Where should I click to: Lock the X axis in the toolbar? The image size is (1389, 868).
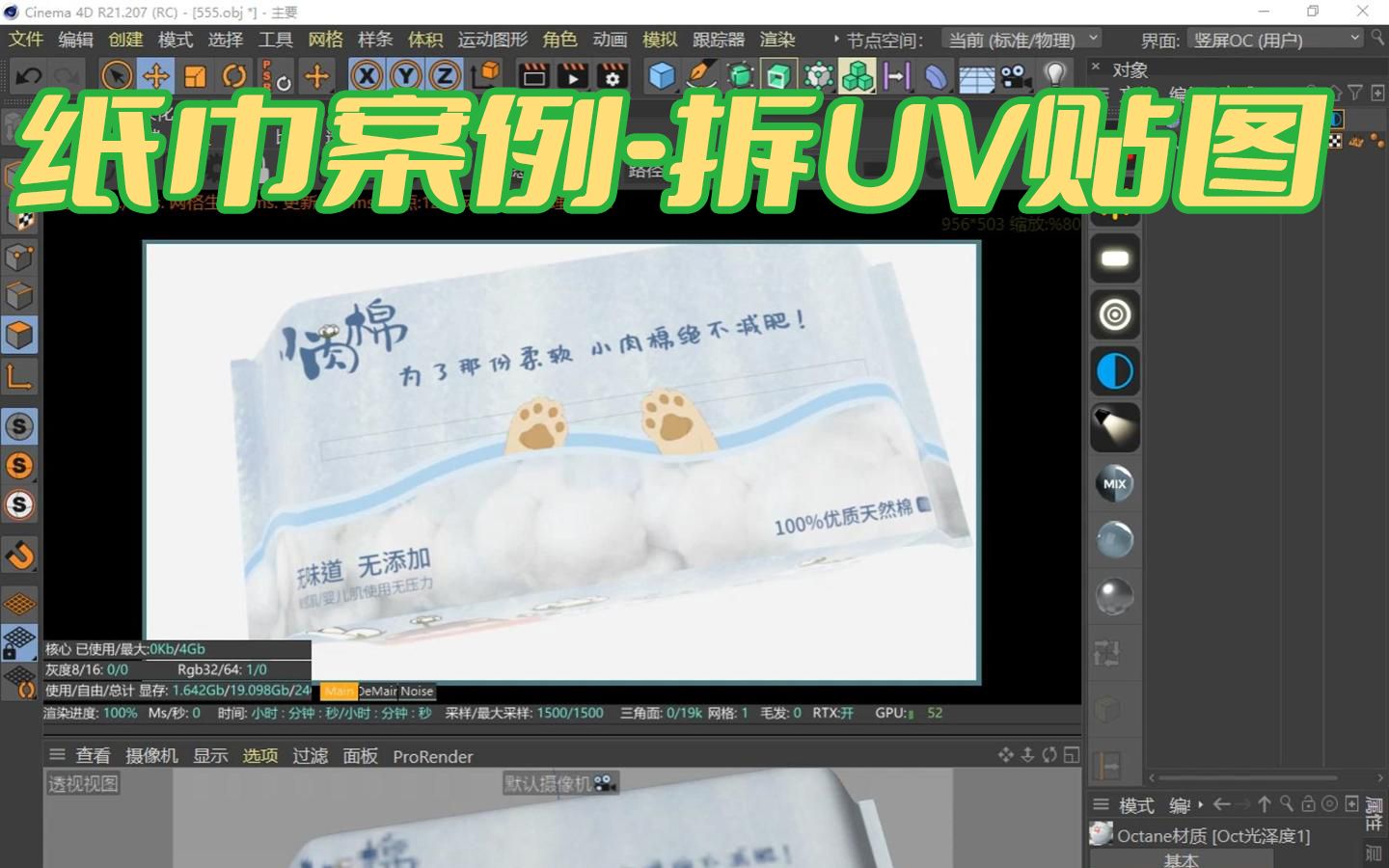(367, 74)
